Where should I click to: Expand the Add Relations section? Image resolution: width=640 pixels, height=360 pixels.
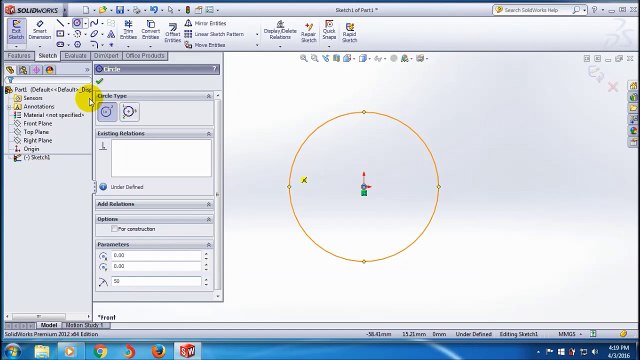(x=209, y=204)
